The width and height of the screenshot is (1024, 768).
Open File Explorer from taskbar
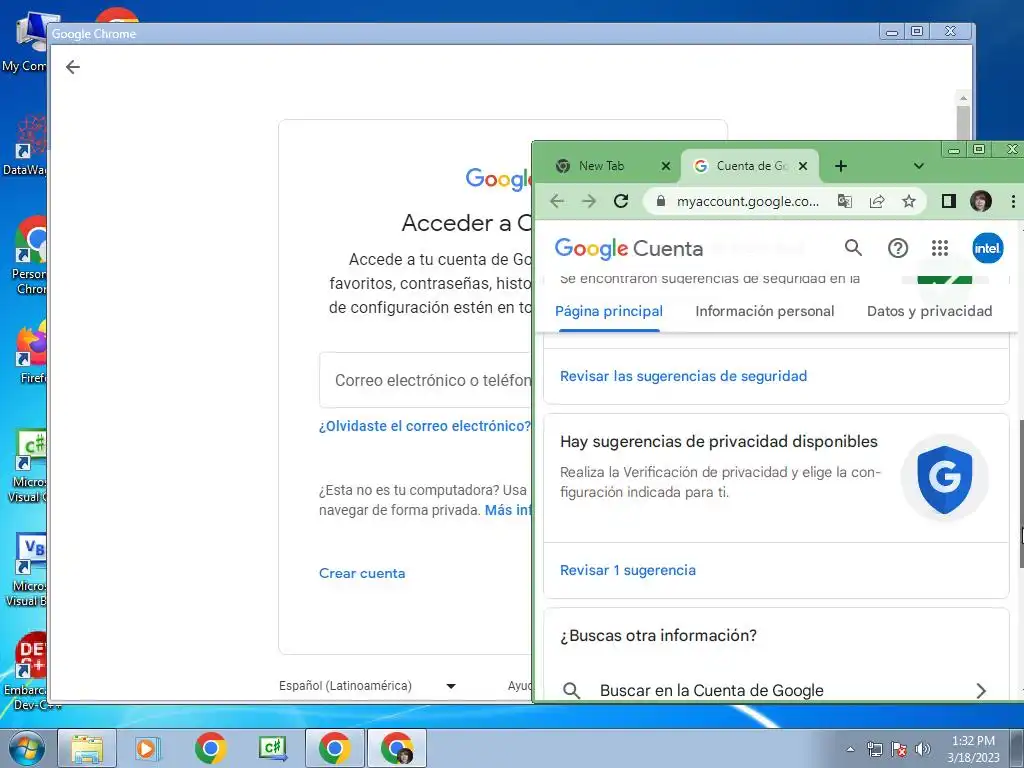coord(87,748)
